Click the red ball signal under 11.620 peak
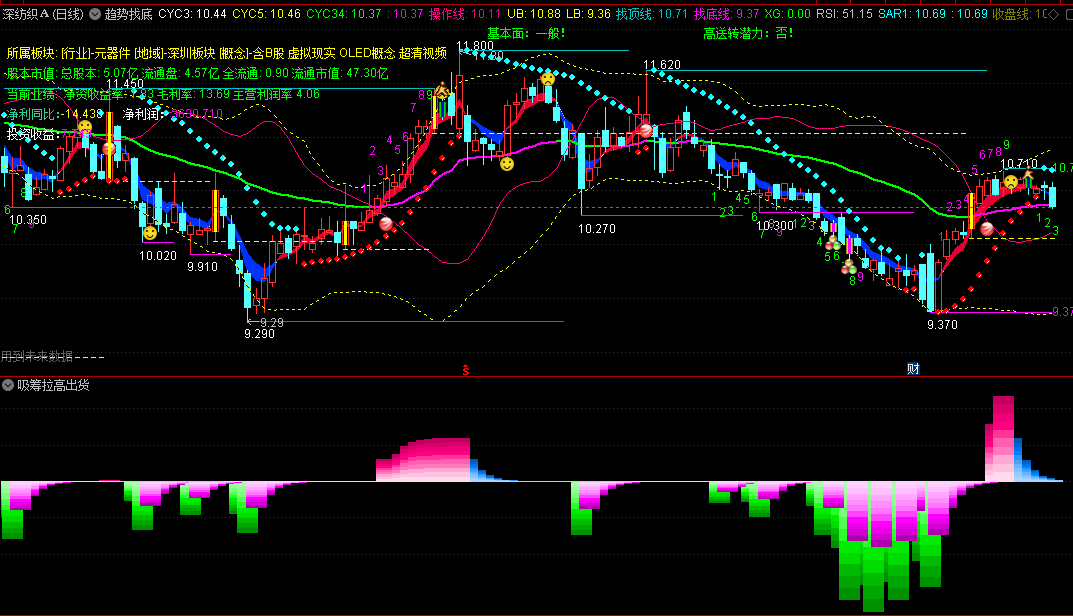Image resolution: width=1073 pixels, height=616 pixels. (x=646, y=130)
